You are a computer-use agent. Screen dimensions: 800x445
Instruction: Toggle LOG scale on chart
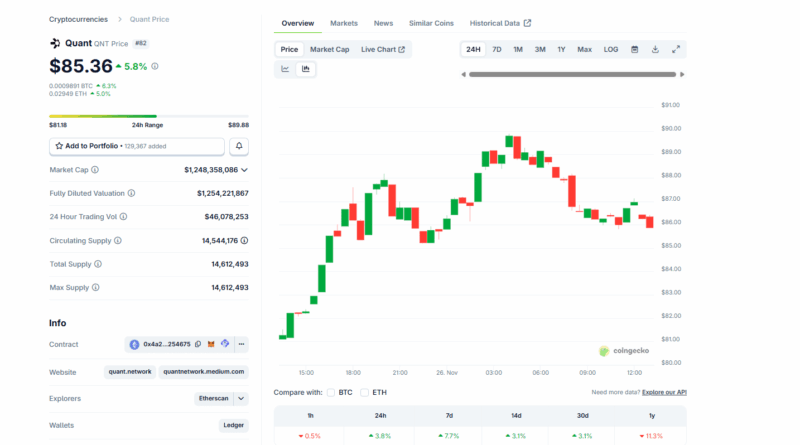[x=611, y=49]
